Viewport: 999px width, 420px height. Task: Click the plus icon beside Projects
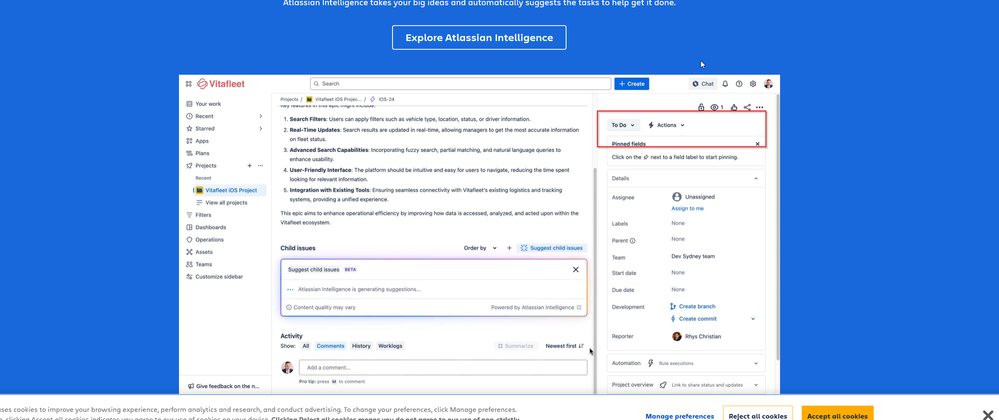coord(250,166)
